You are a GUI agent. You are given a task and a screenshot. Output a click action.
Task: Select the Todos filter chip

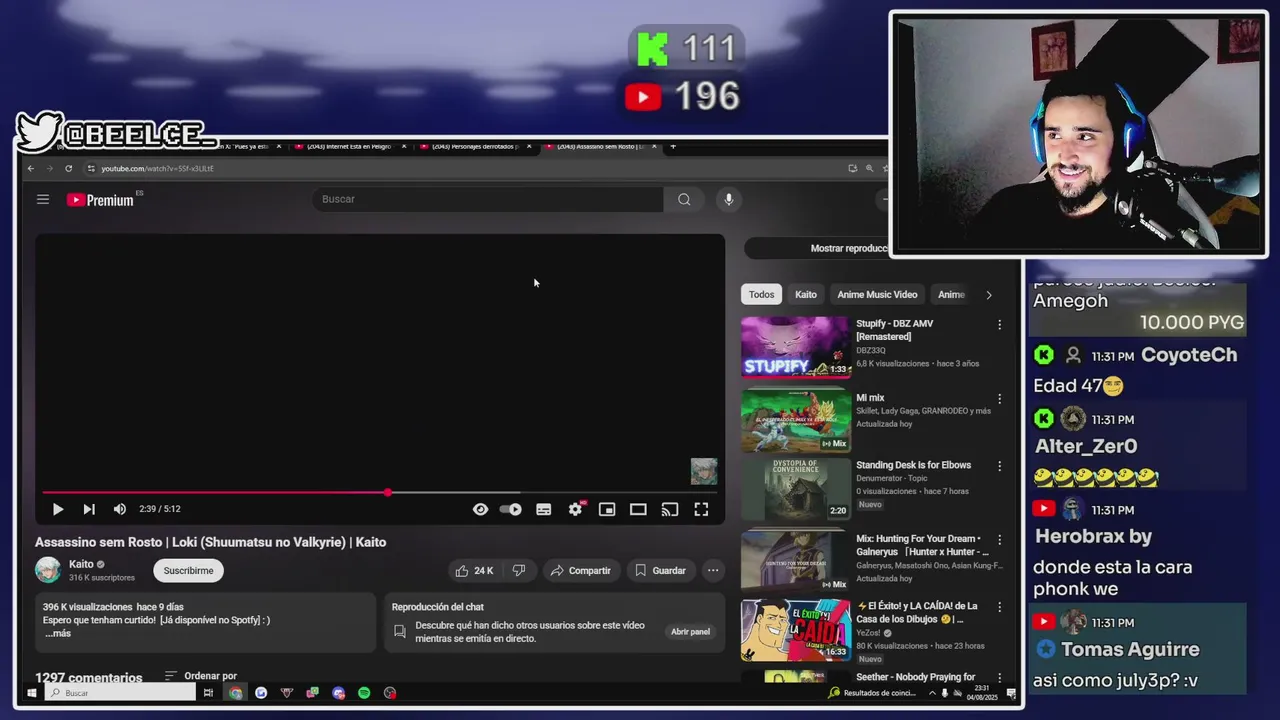762,294
